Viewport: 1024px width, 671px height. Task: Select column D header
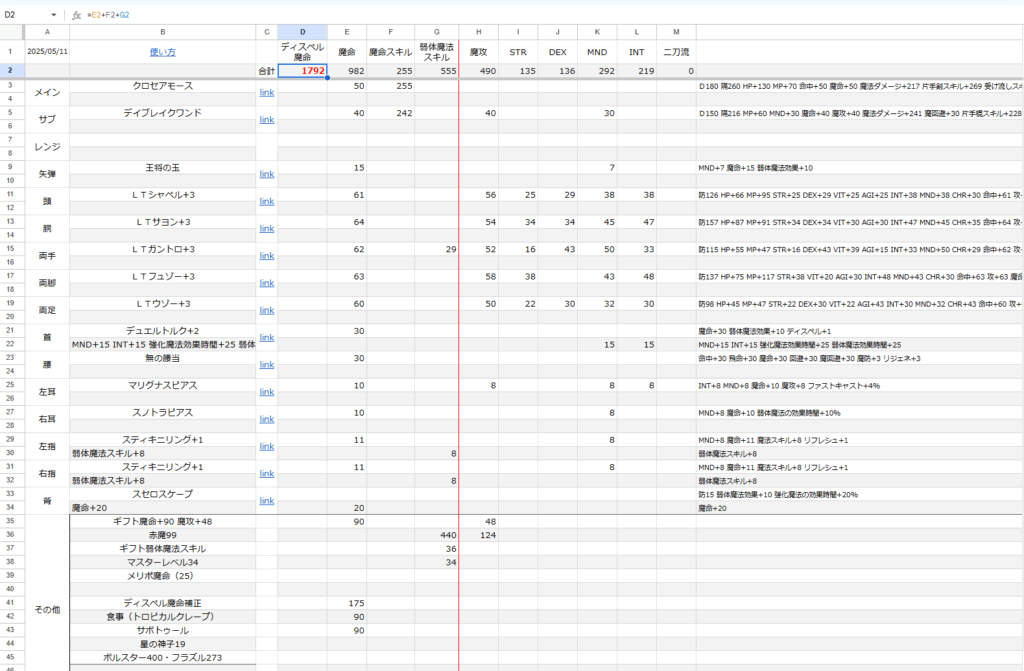tap(302, 32)
